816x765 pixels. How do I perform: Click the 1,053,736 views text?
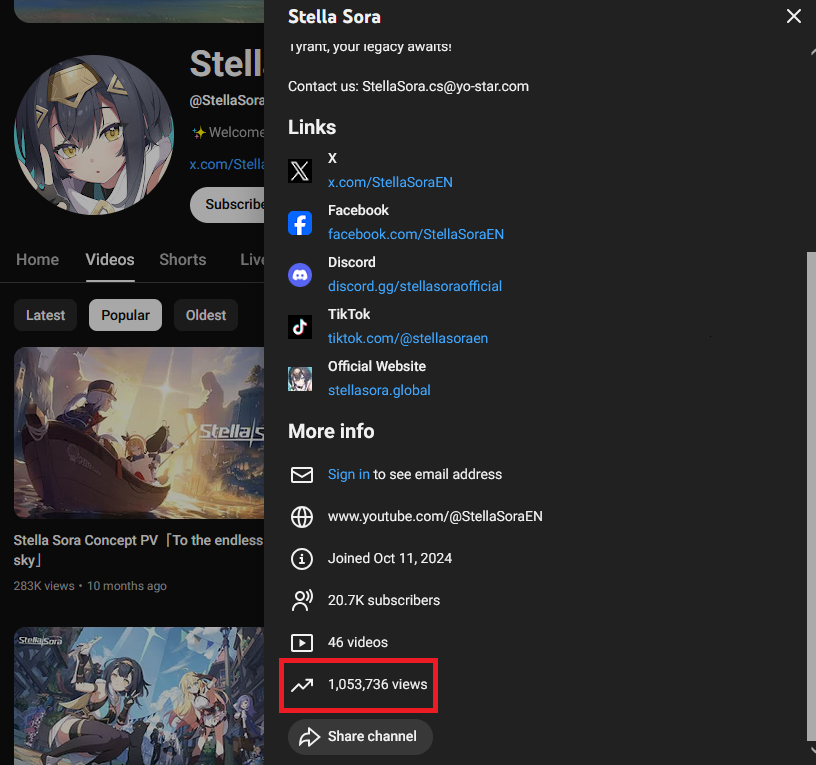(x=377, y=684)
